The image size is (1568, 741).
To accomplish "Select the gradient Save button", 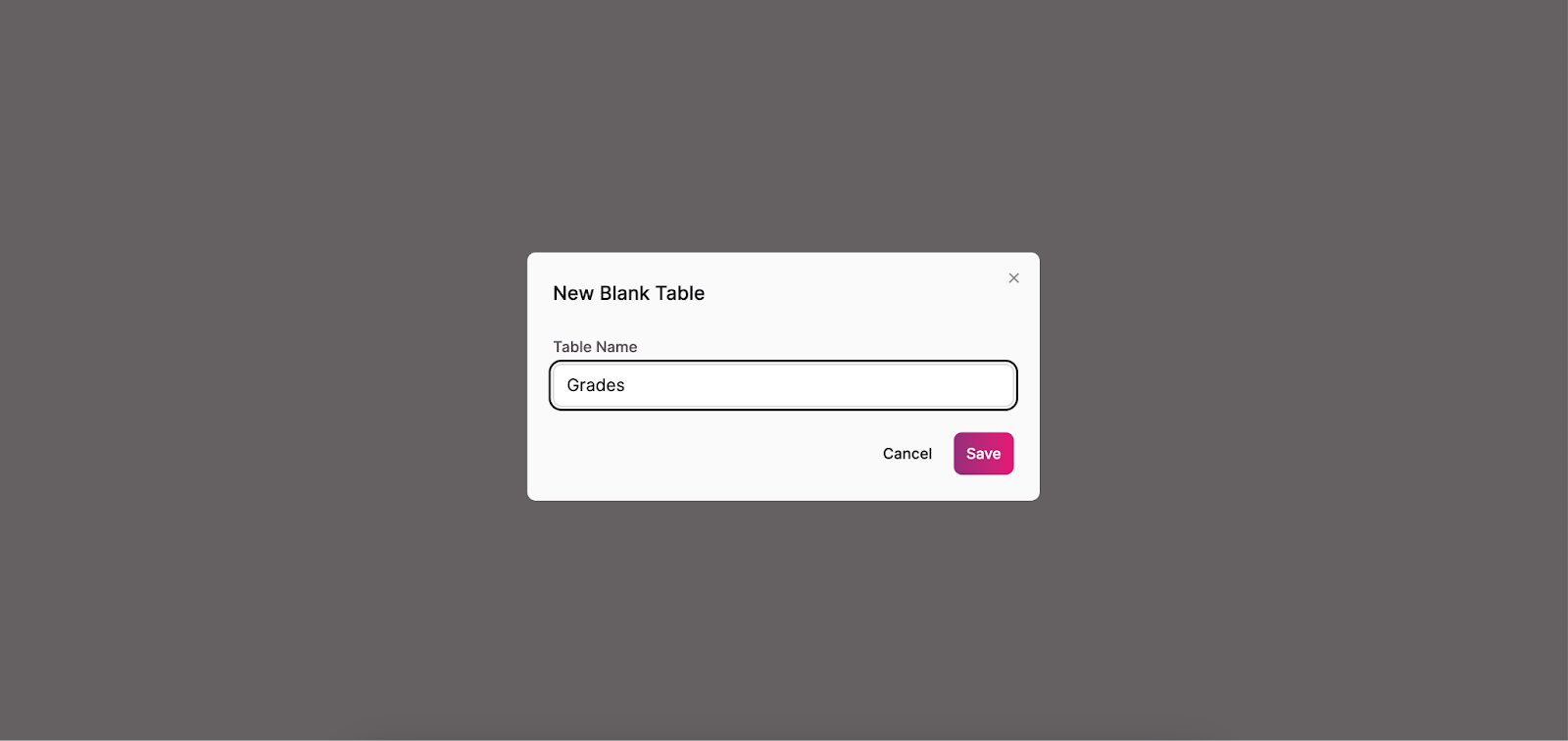I will tap(983, 454).
